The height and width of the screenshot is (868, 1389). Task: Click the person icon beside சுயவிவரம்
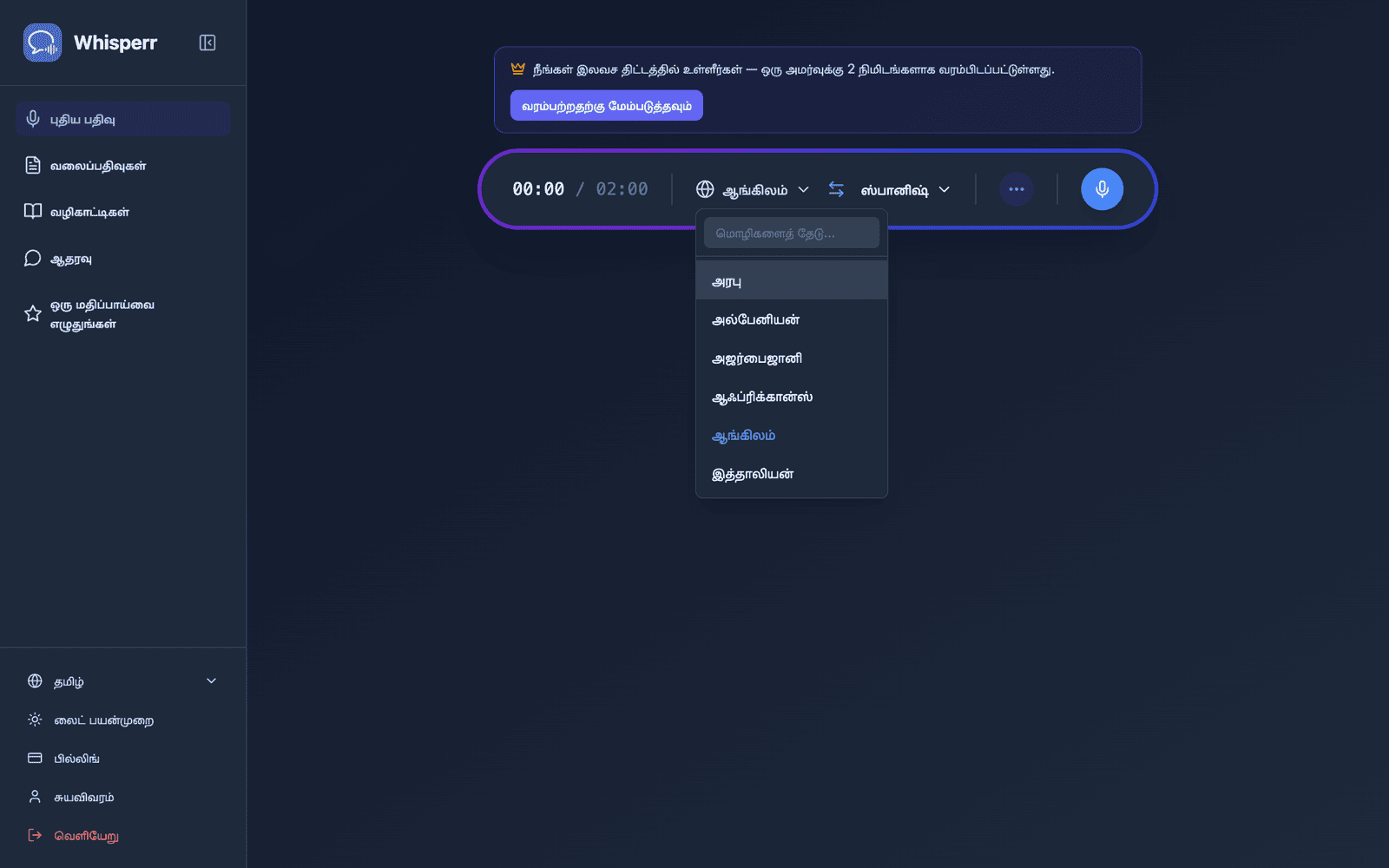pos(35,797)
